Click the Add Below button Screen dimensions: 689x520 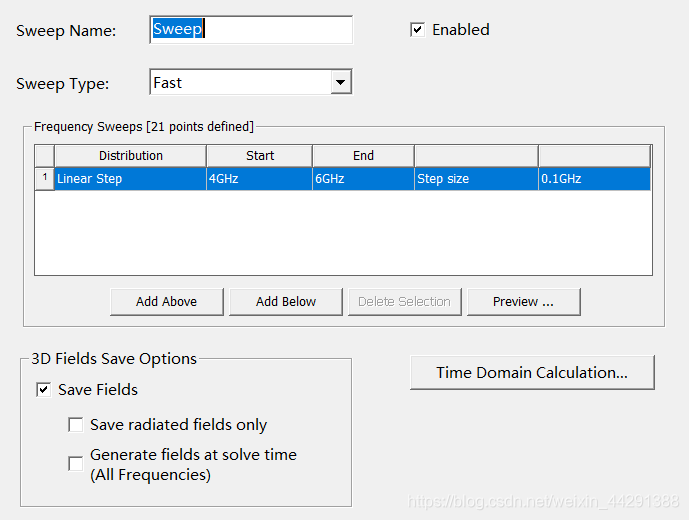(x=286, y=302)
